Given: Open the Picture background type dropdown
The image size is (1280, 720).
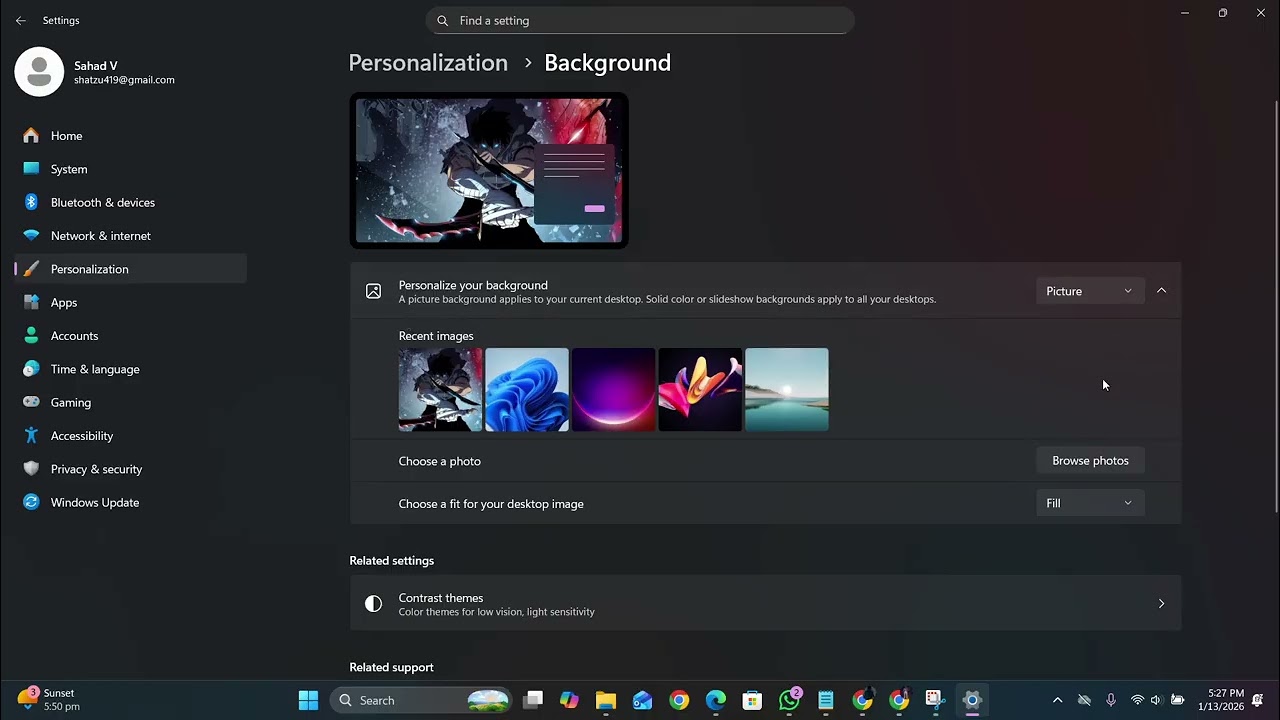Looking at the screenshot, I should tap(1090, 291).
